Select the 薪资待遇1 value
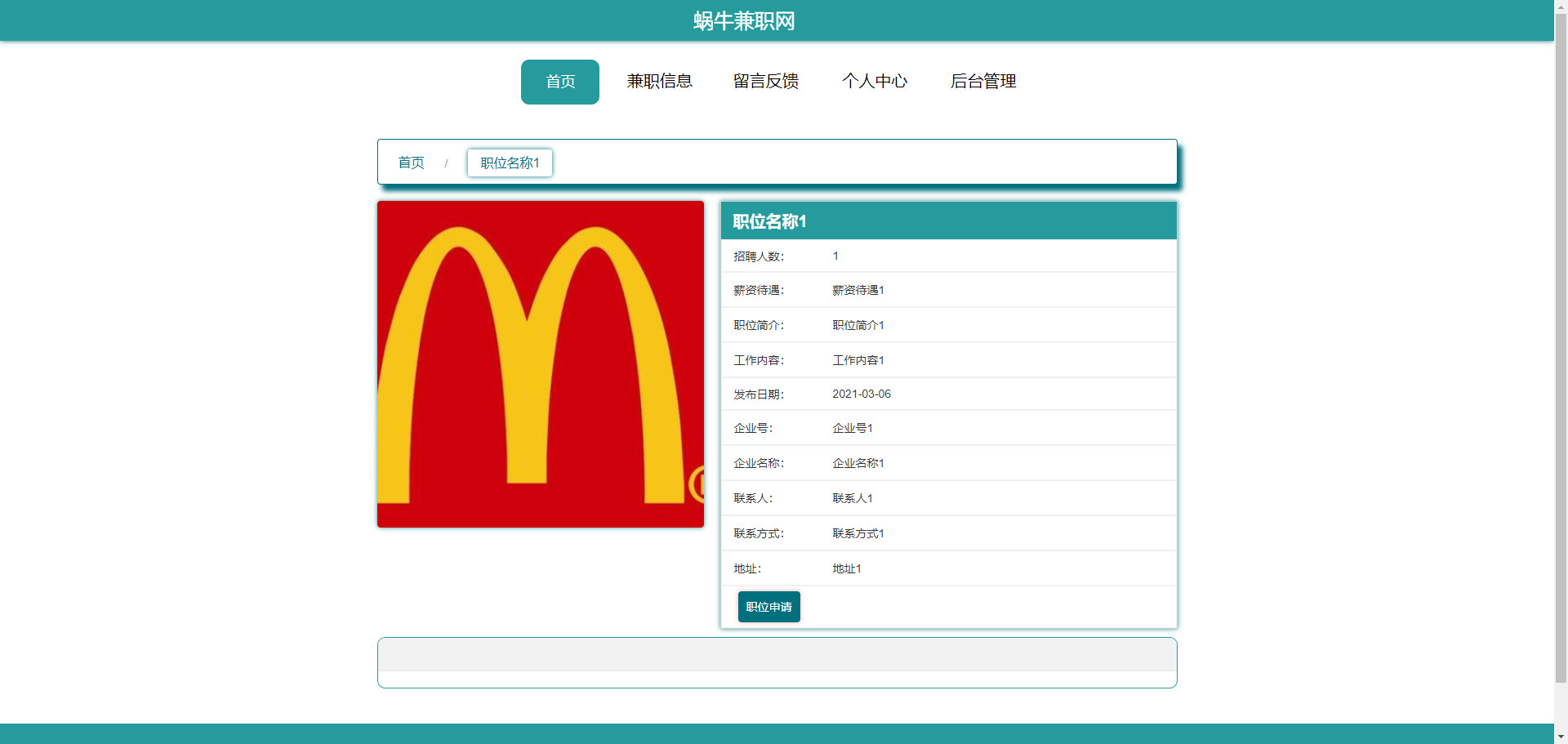This screenshot has height=744, width=1568. coord(858,290)
